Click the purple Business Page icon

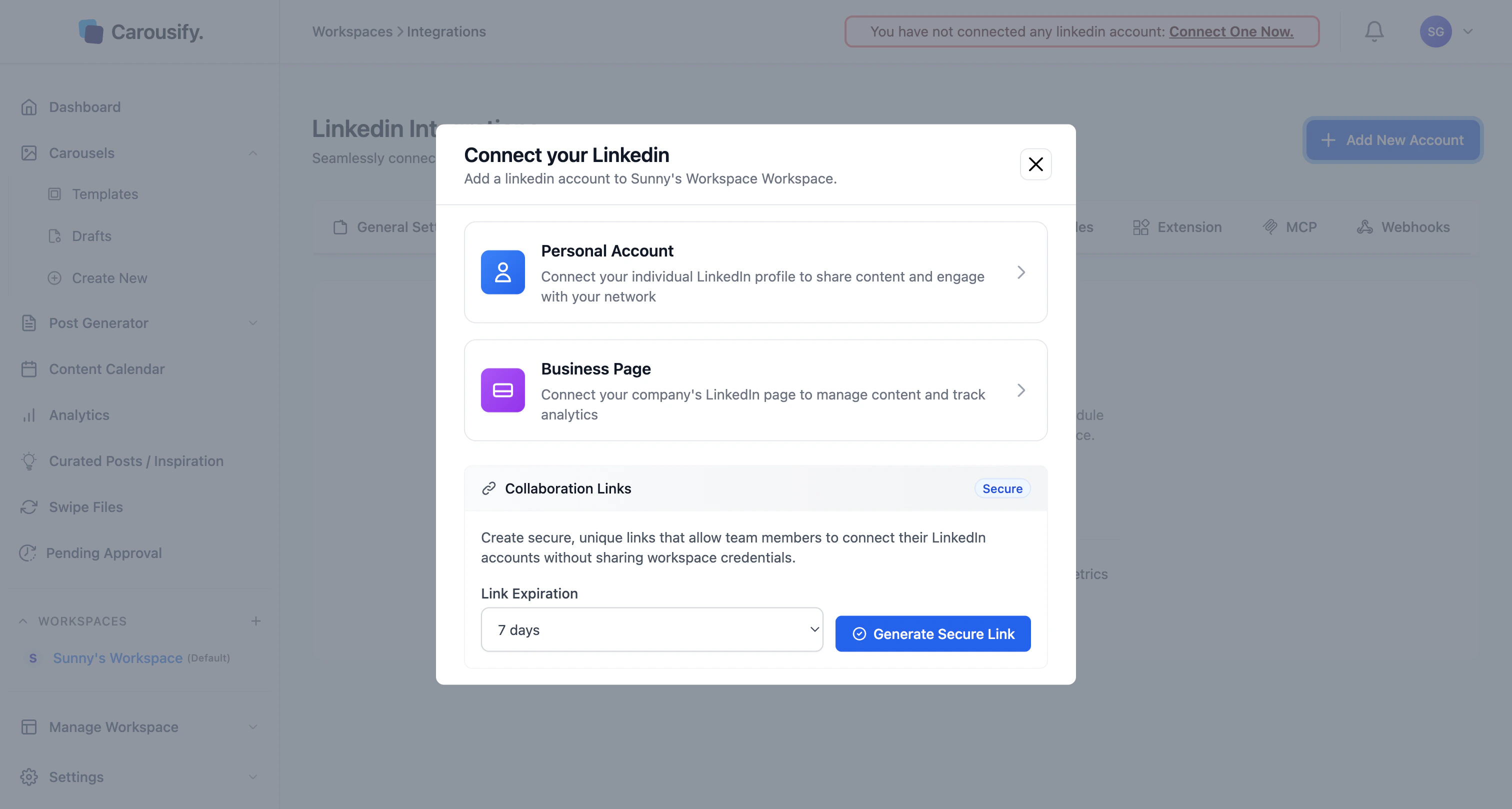coord(502,390)
